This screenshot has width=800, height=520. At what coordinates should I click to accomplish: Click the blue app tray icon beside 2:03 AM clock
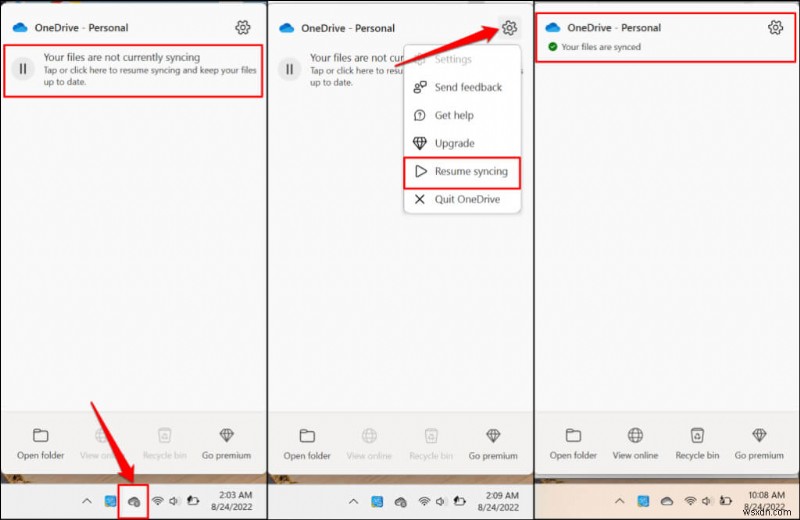pyautogui.click(x=110, y=501)
